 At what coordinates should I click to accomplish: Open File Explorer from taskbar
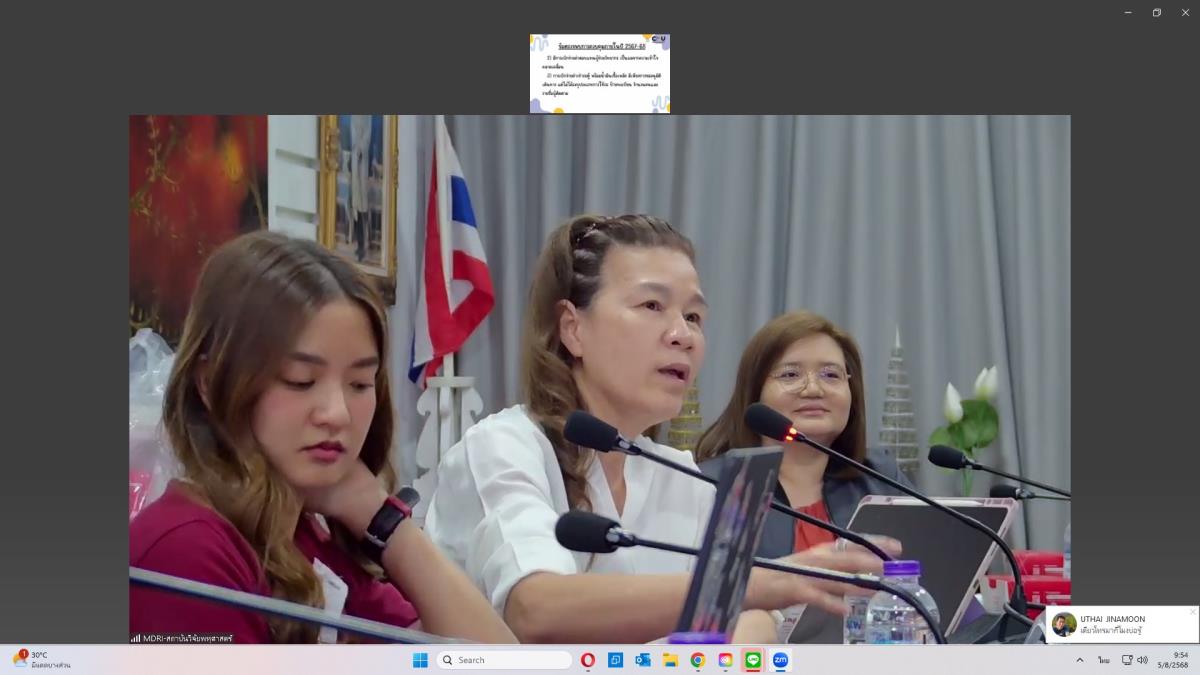coord(670,660)
